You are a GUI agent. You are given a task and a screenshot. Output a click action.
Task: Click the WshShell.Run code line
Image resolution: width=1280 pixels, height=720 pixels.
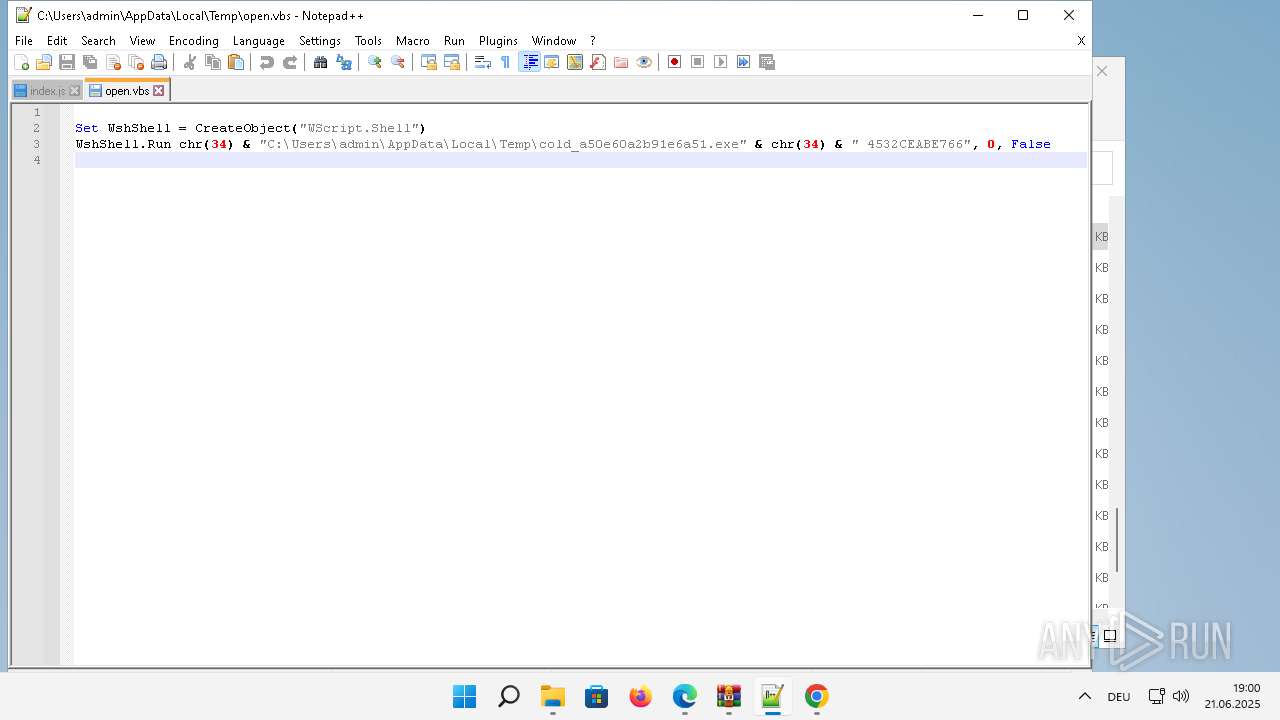(563, 144)
